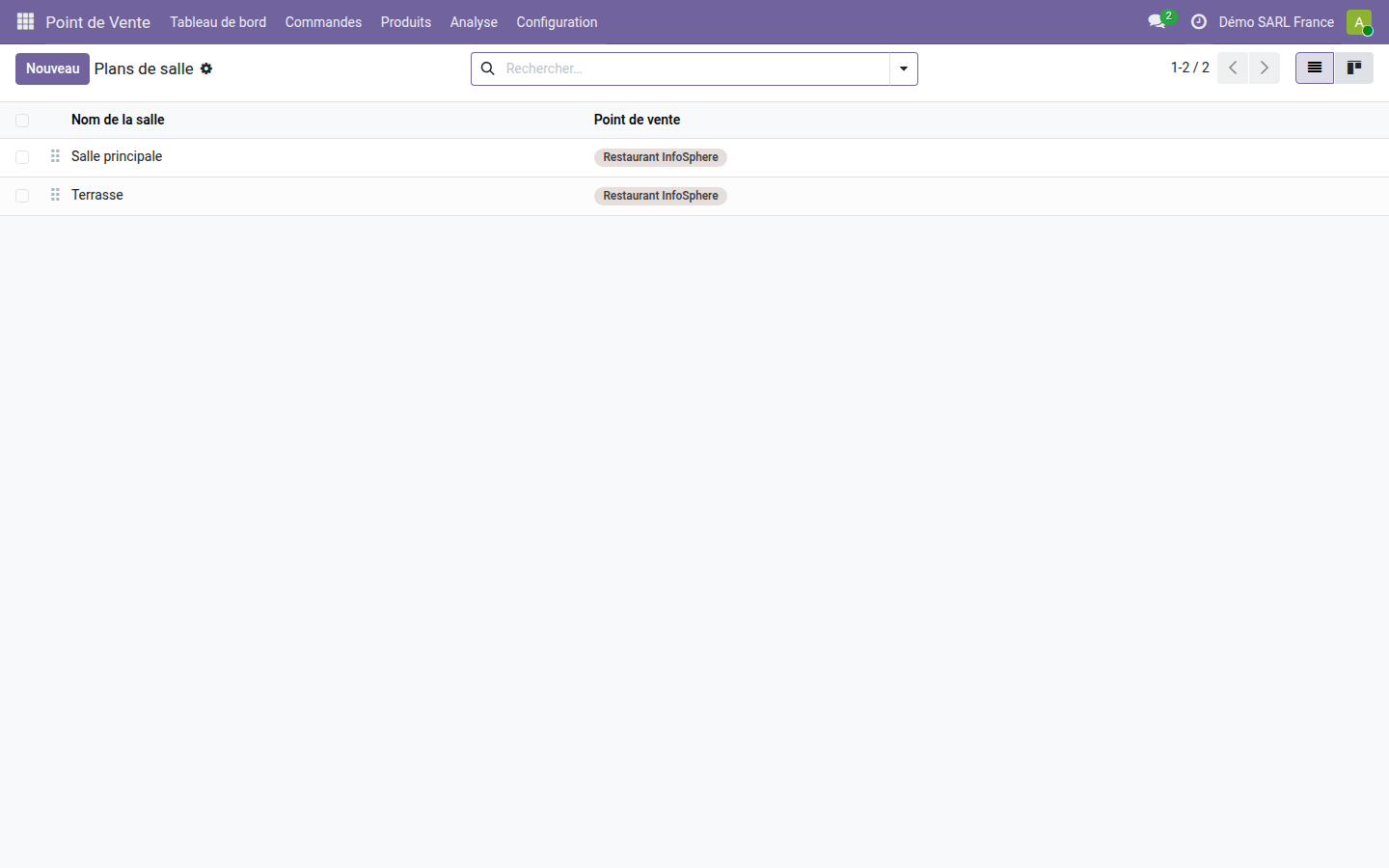This screenshot has height=868, width=1389.
Task: Click Restaurant InfoSphere tag in Terrasse row
Action: pyautogui.click(x=661, y=196)
